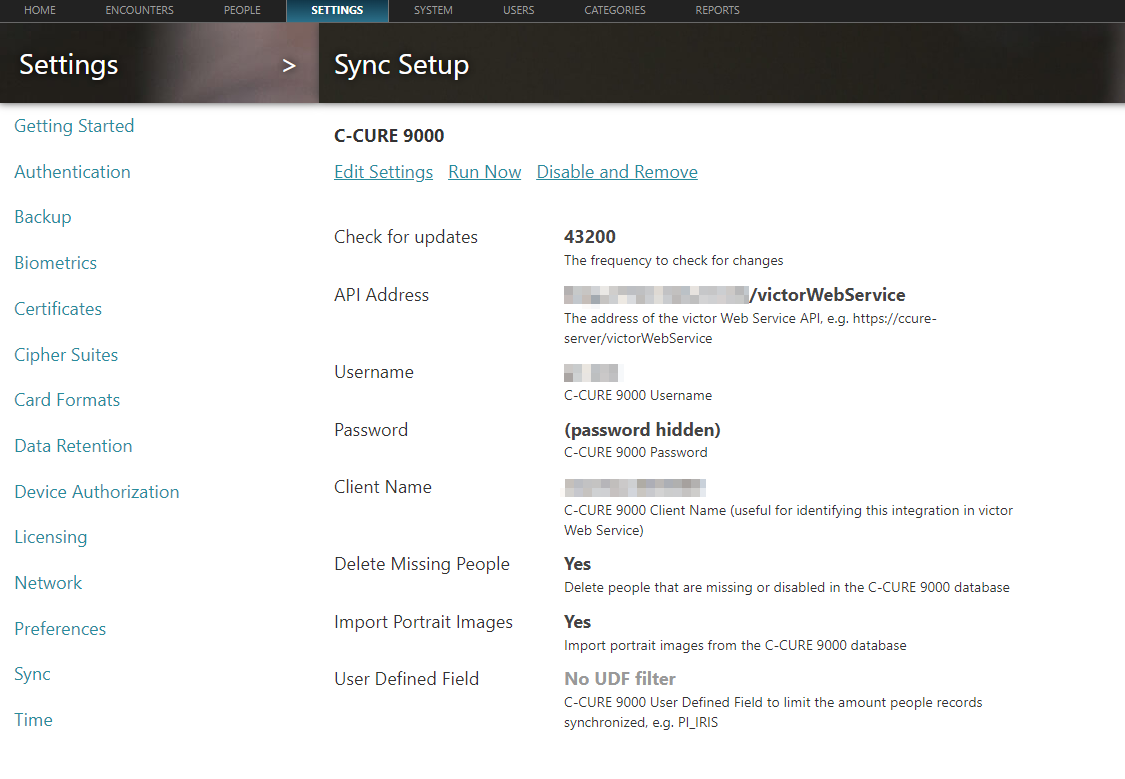Open Getting Started settings page
Image resolution: width=1125 pixels, height=779 pixels.
(74, 126)
